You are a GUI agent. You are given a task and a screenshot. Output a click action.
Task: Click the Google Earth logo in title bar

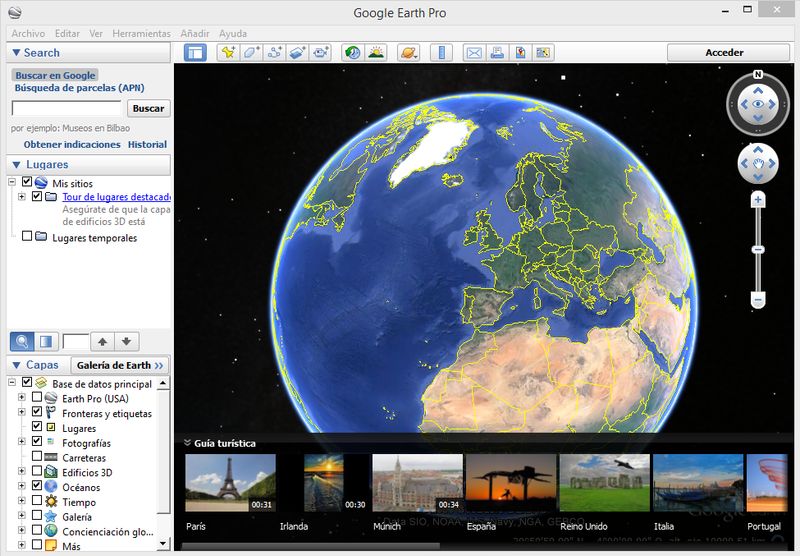click(x=15, y=12)
